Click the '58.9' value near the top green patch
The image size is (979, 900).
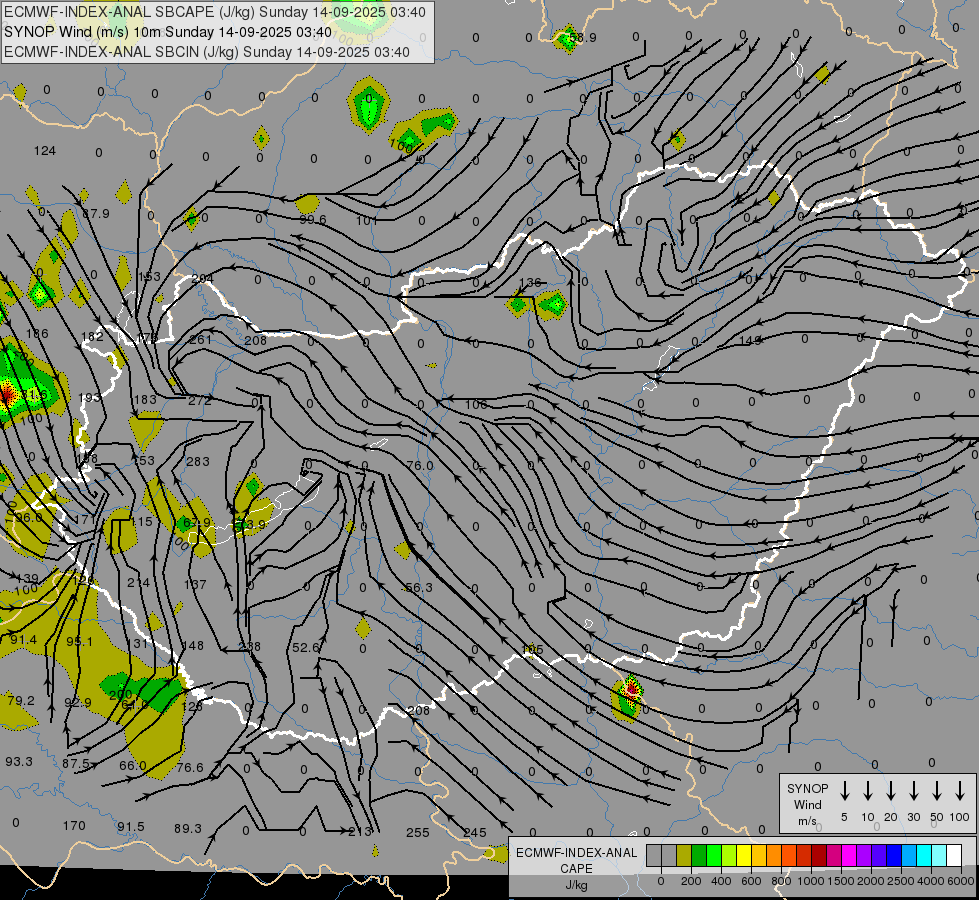tap(583, 37)
